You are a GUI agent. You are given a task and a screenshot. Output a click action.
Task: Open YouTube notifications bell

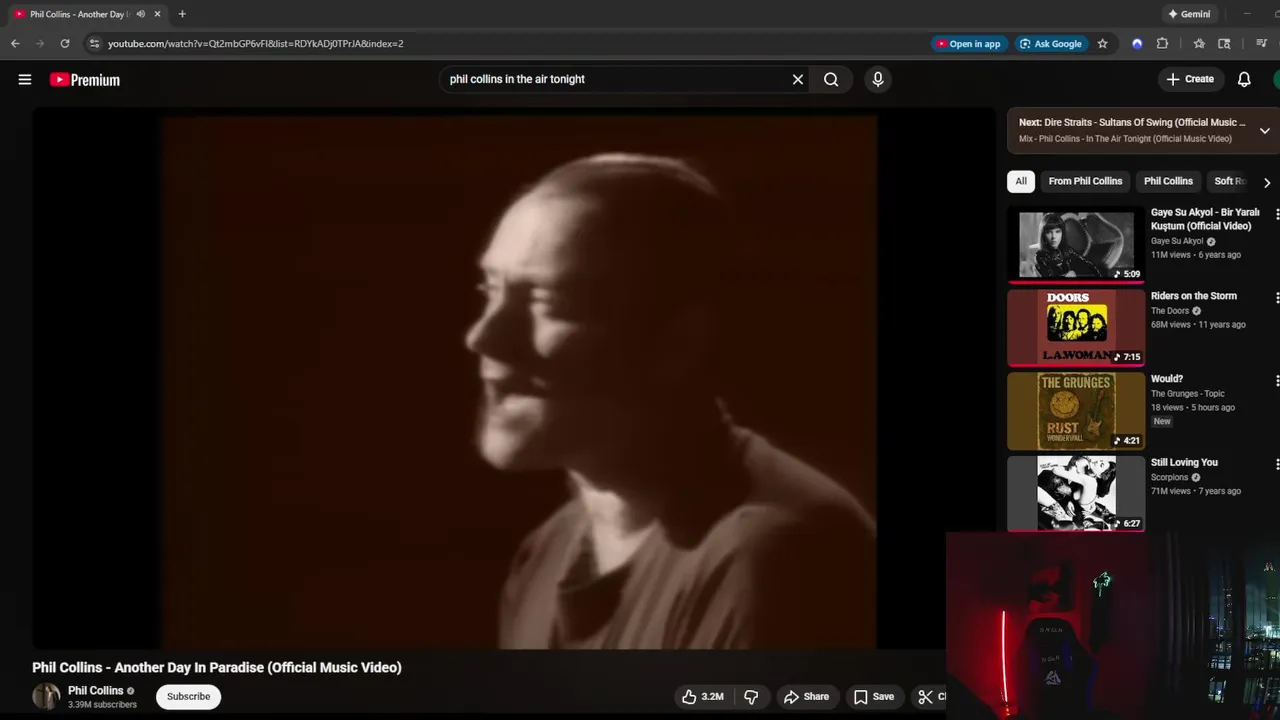click(1244, 79)
